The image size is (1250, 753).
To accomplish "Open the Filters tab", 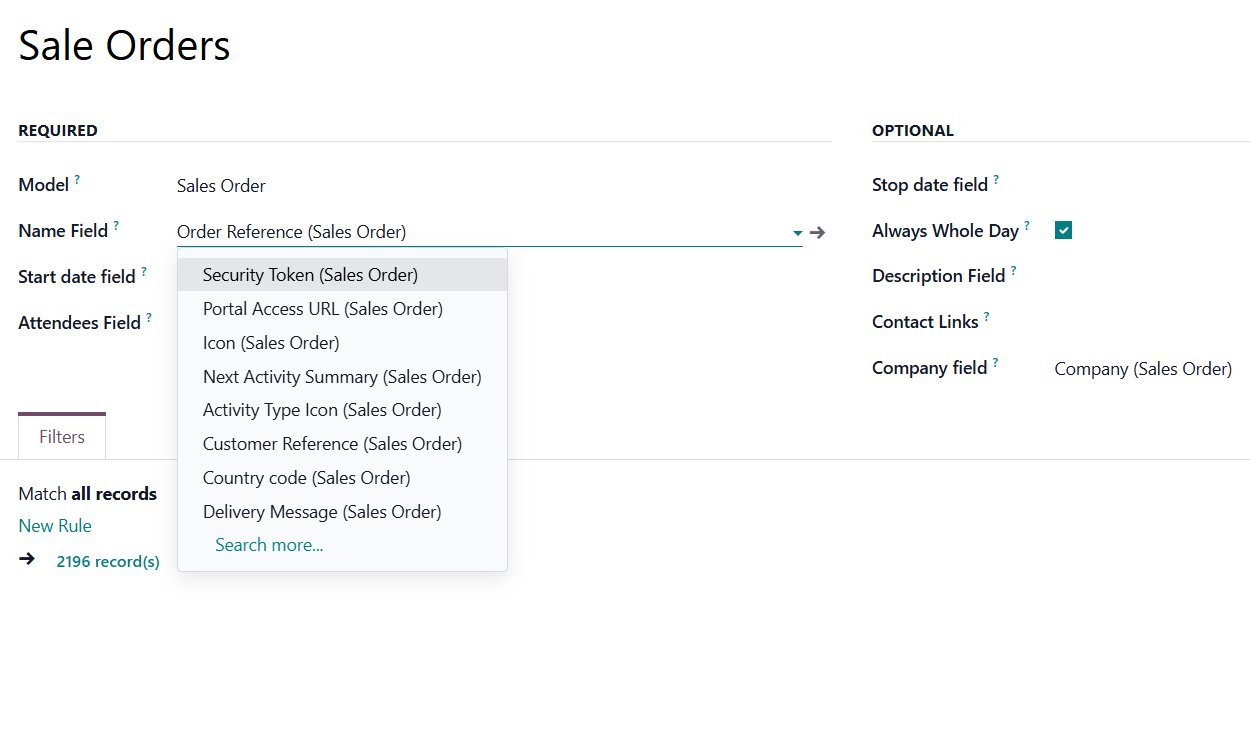I will coord(62,437).
